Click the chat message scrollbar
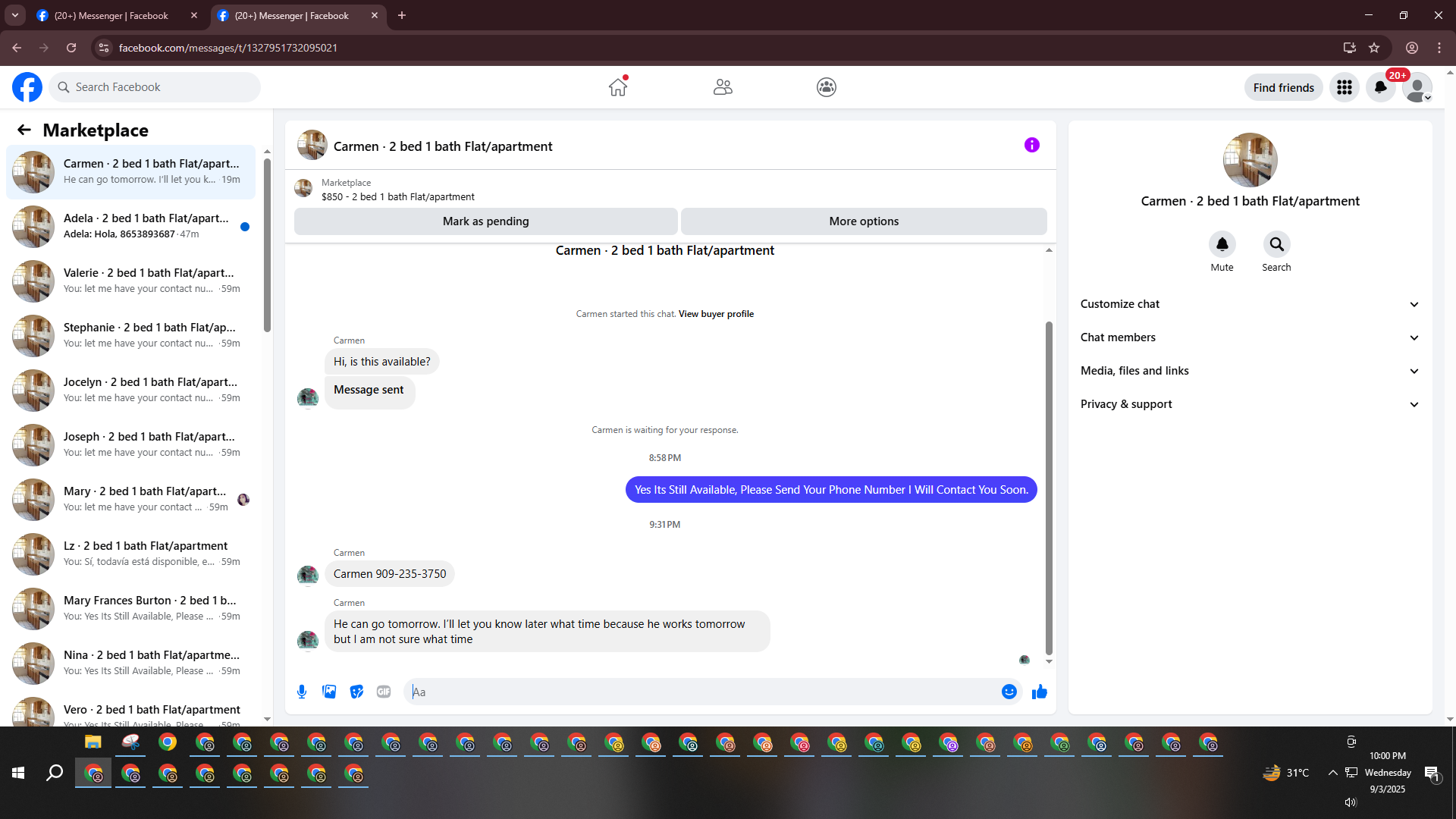 pyautogui.click(x=1049, y=488)
